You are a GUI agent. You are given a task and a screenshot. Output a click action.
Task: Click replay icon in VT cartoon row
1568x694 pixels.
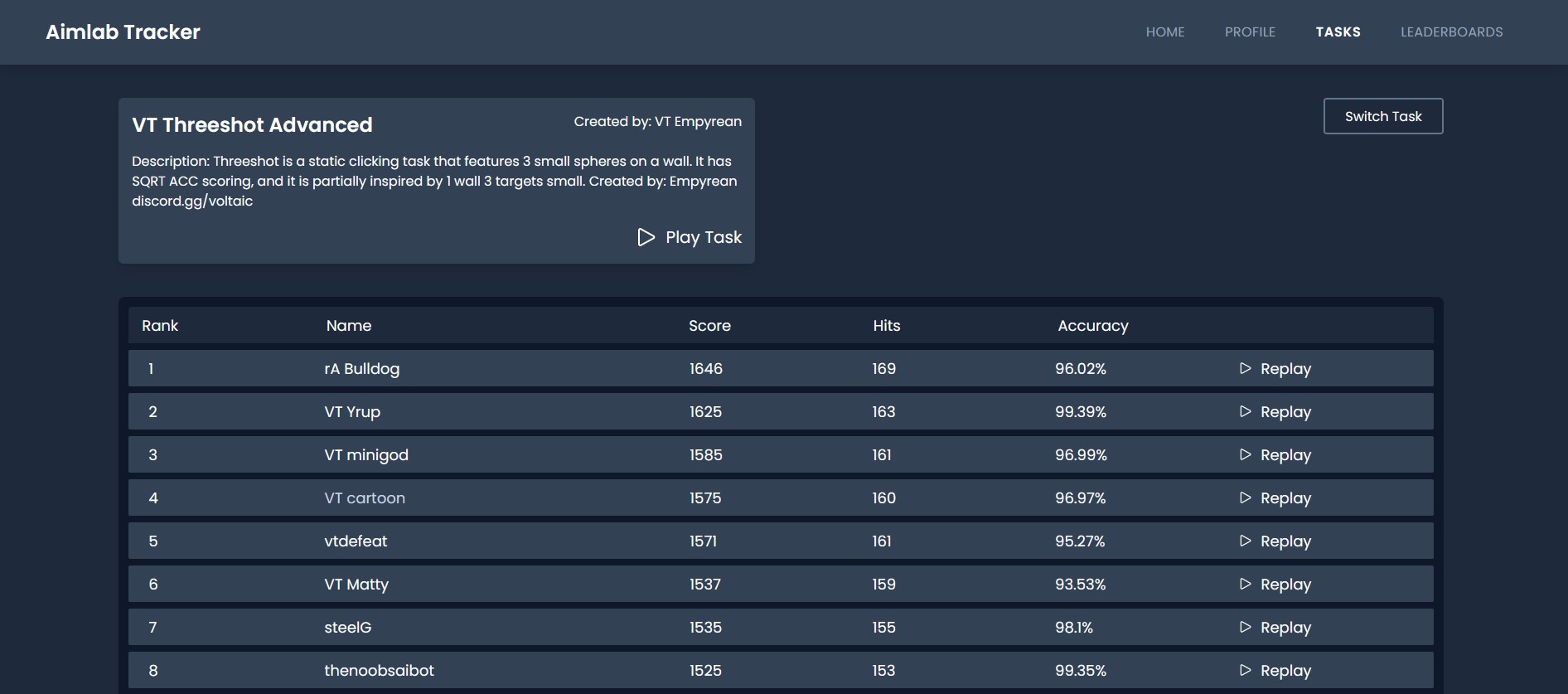1245,497
